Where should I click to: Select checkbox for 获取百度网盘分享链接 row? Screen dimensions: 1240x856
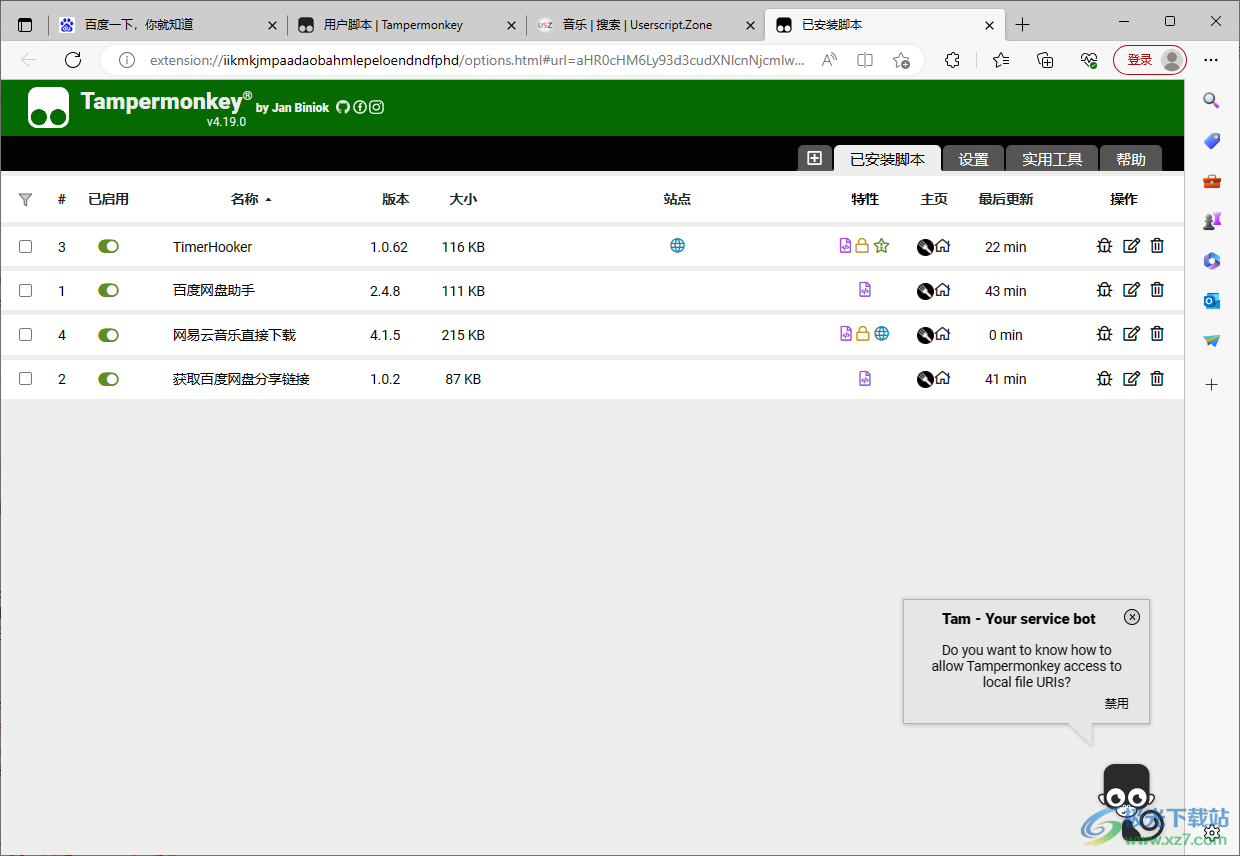pyautogui.click(x=26, y=378)
